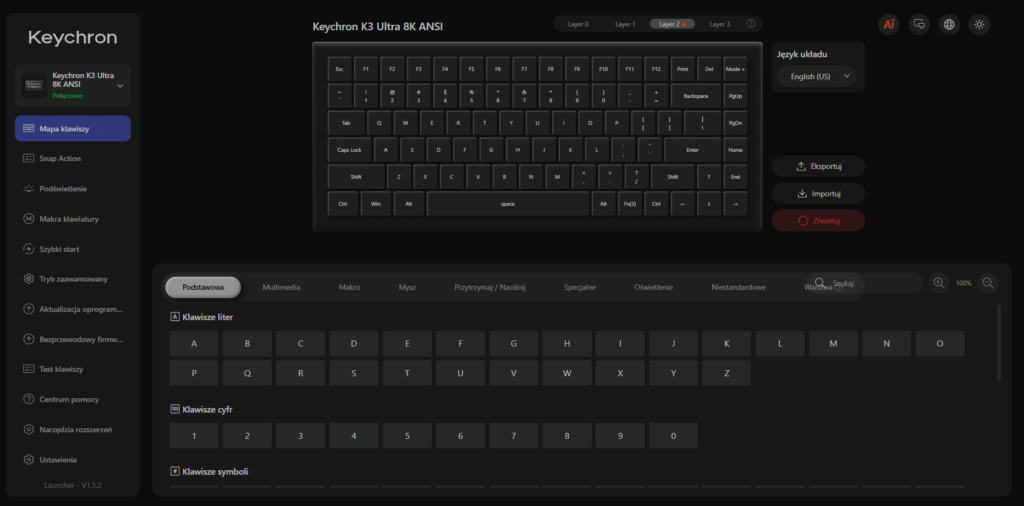Screen dimensions: 1024x506
Task: Choose letter key Q from Klawisze liter
Action: [248, 373]
